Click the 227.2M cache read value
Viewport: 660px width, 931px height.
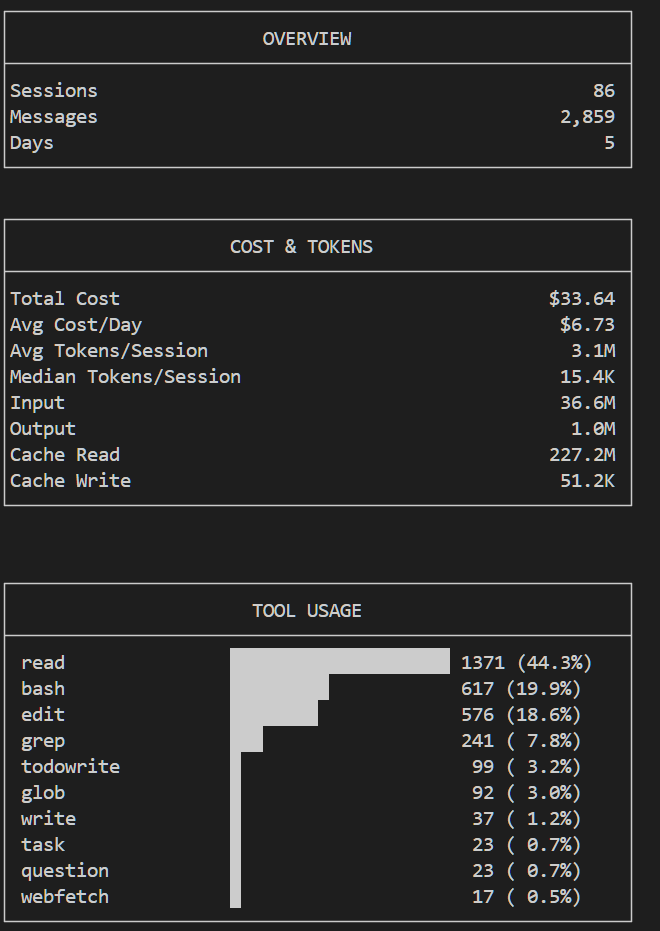click(582, 455)
